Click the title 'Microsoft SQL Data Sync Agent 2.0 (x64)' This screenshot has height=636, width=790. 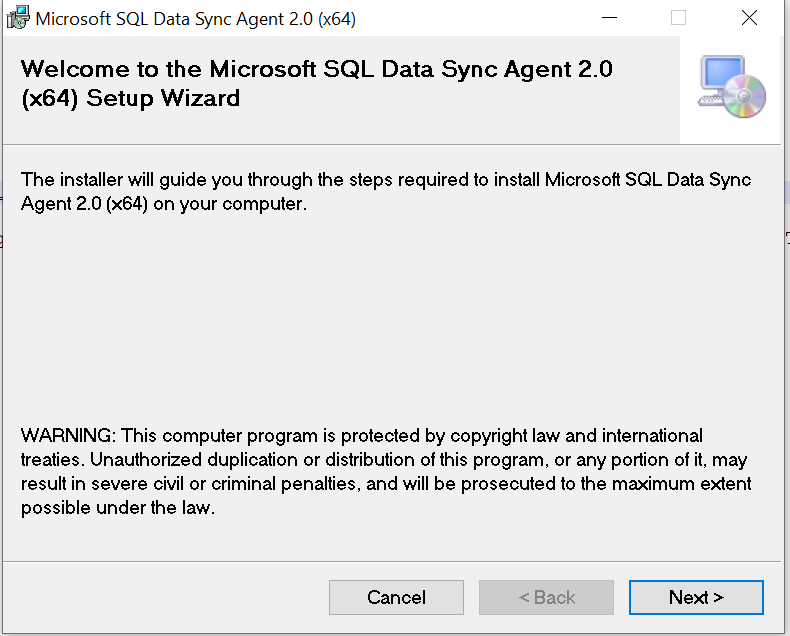pos(195,19)
